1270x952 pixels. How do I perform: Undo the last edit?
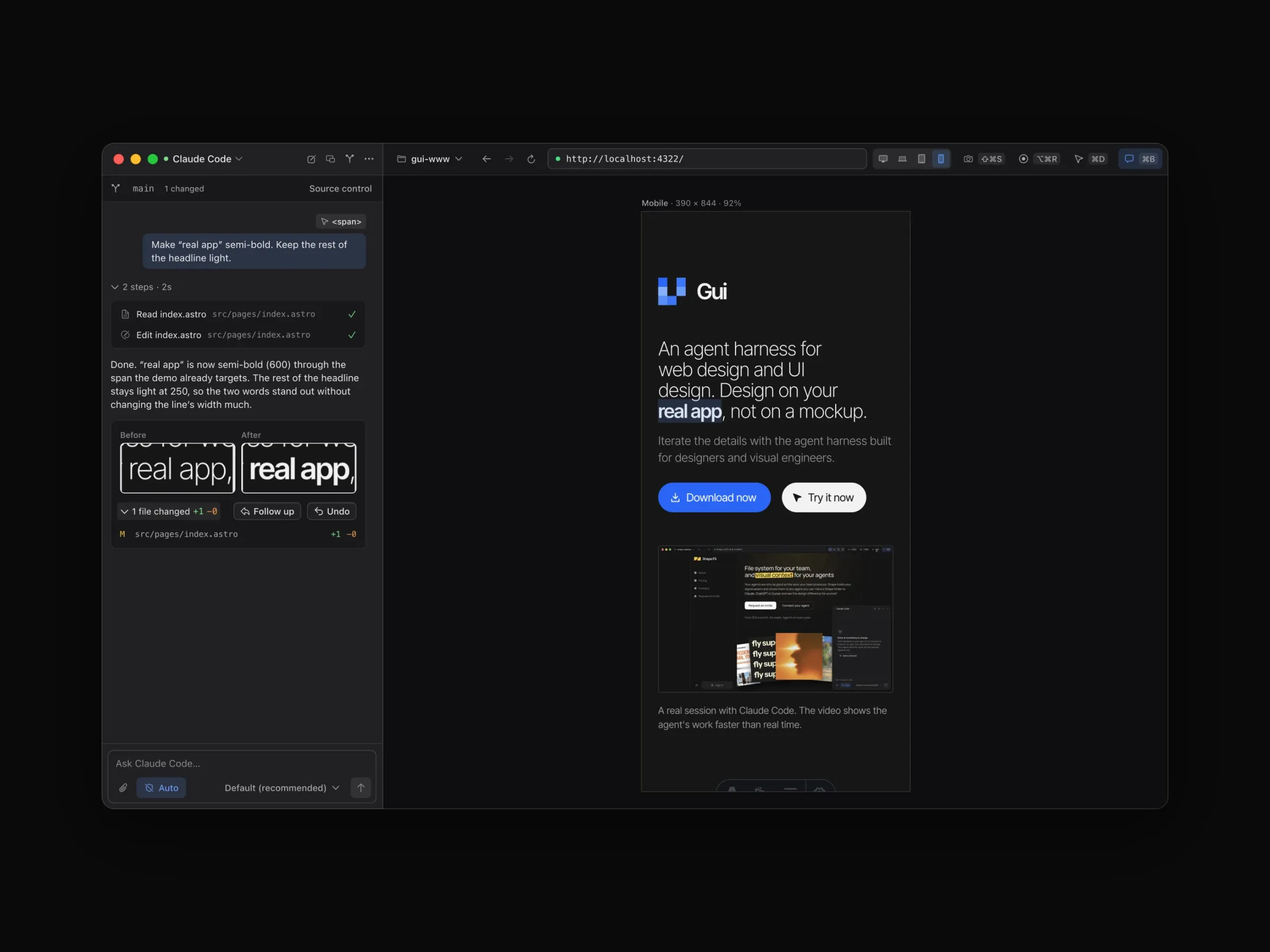332,511
